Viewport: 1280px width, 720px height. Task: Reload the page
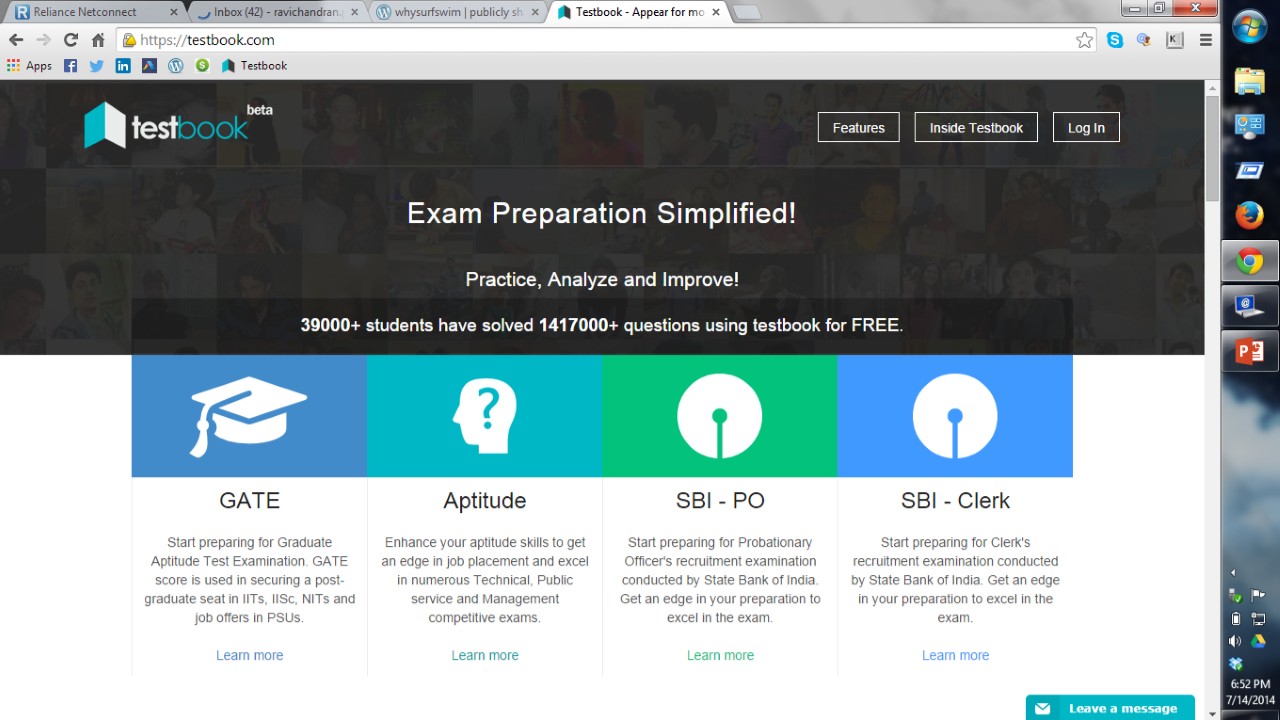point(70,40)
